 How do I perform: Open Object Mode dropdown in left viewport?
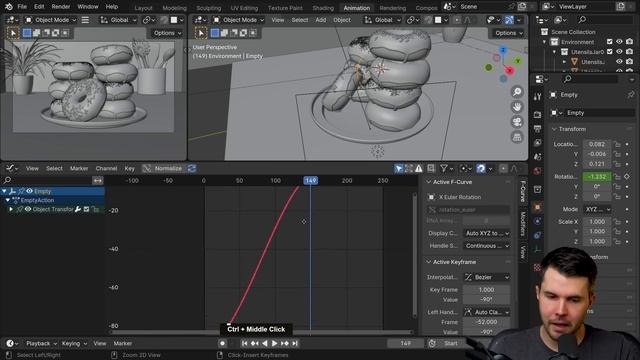(x=51, y=20)
